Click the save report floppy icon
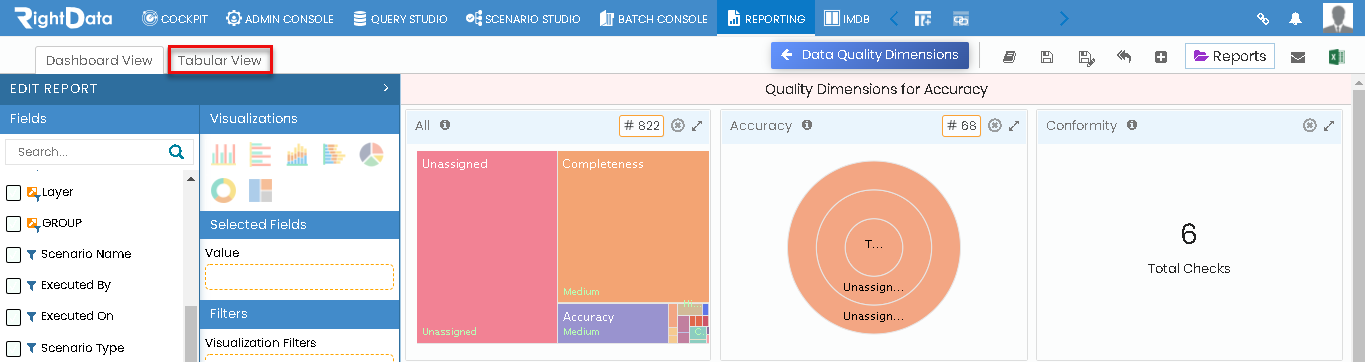This screenshot has width=1365, height=362. tap(1046, 57)
